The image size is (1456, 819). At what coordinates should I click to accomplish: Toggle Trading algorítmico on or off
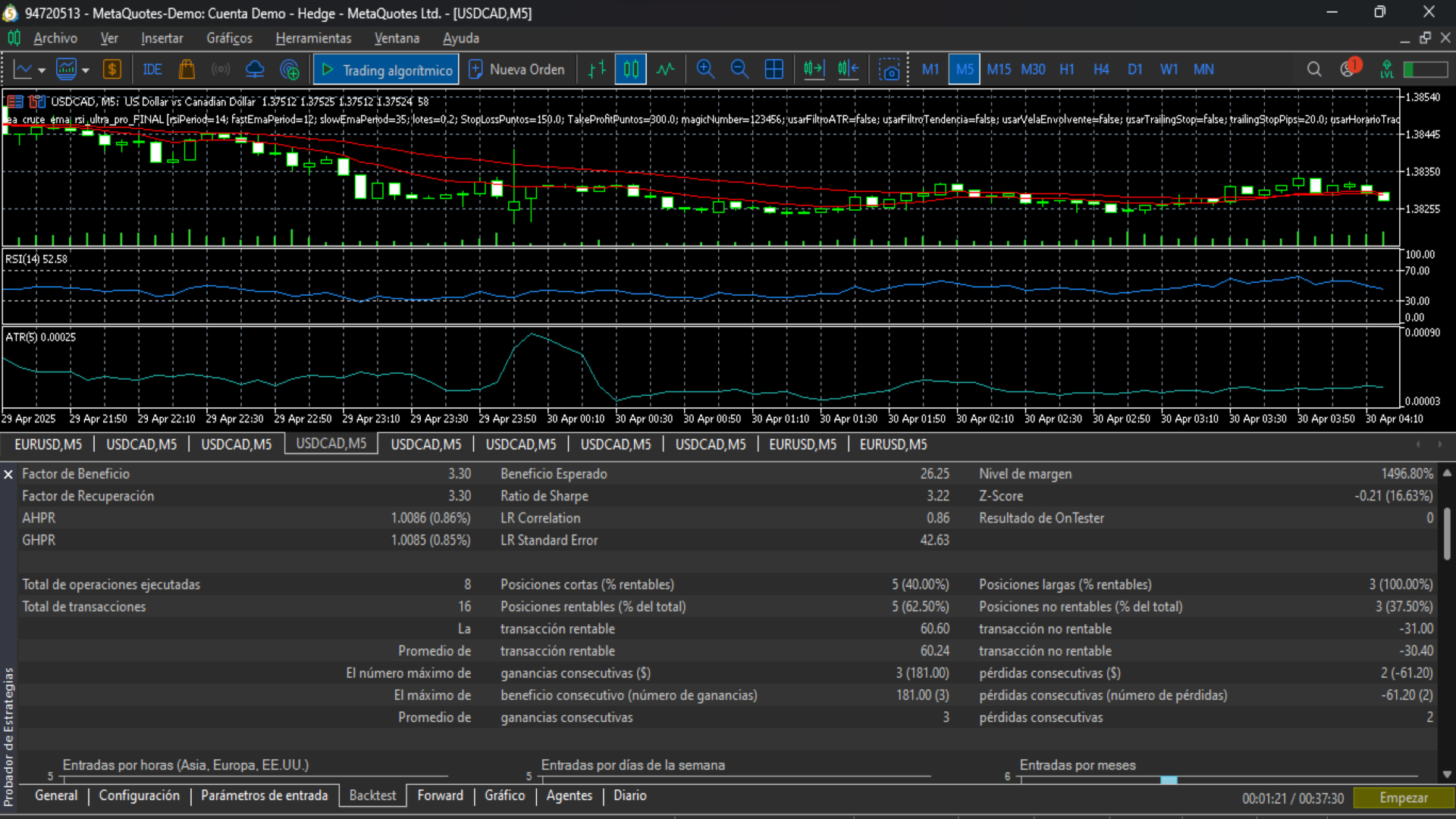(x=386, y=70)
